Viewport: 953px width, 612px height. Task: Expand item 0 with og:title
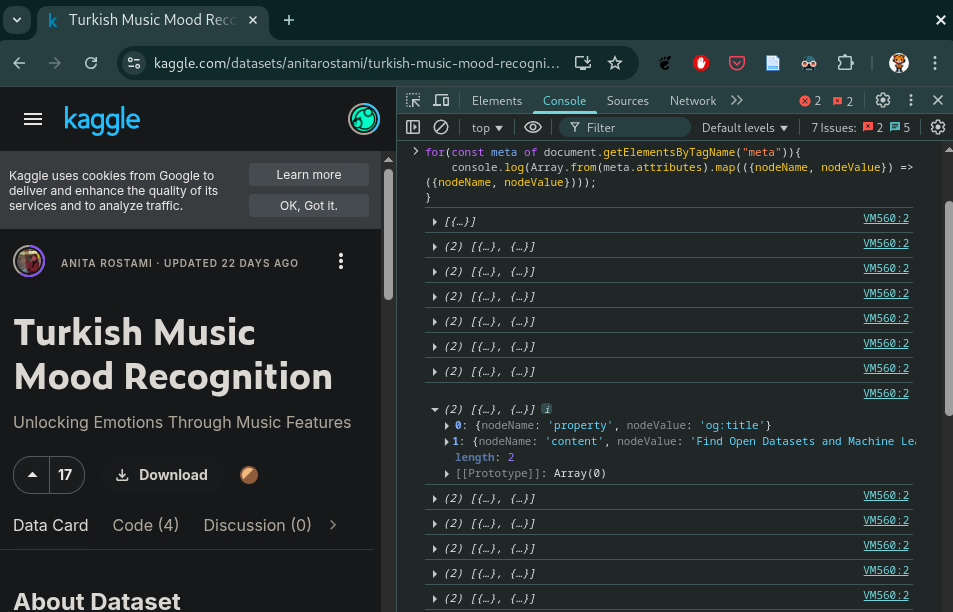click(x=447, y=425)
